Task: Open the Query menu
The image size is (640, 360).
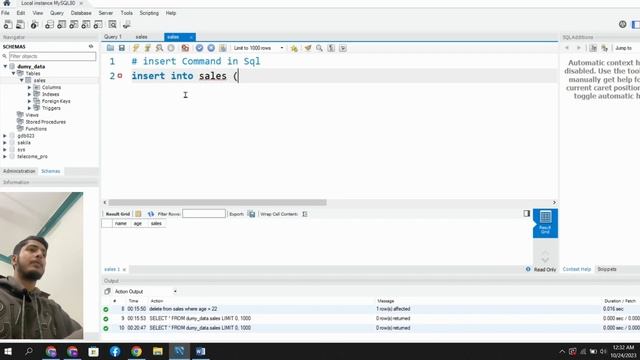Action: pyautogui.click(x=57, y=13)
